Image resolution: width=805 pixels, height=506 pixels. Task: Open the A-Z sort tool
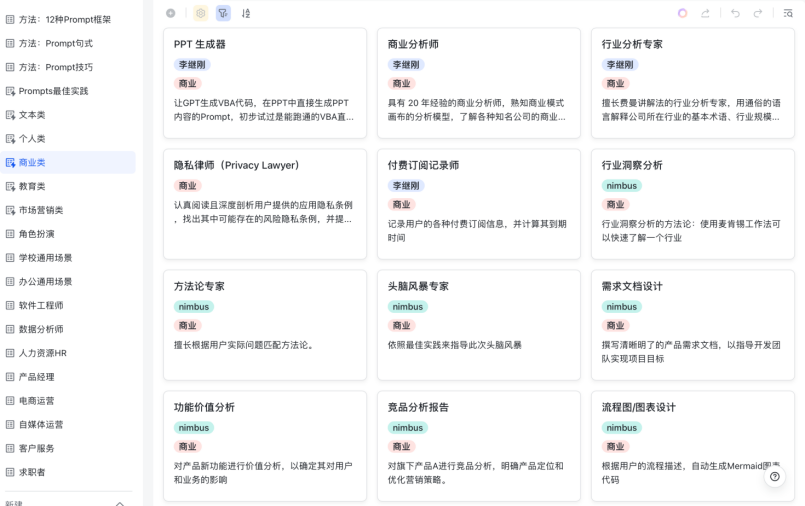246,13
